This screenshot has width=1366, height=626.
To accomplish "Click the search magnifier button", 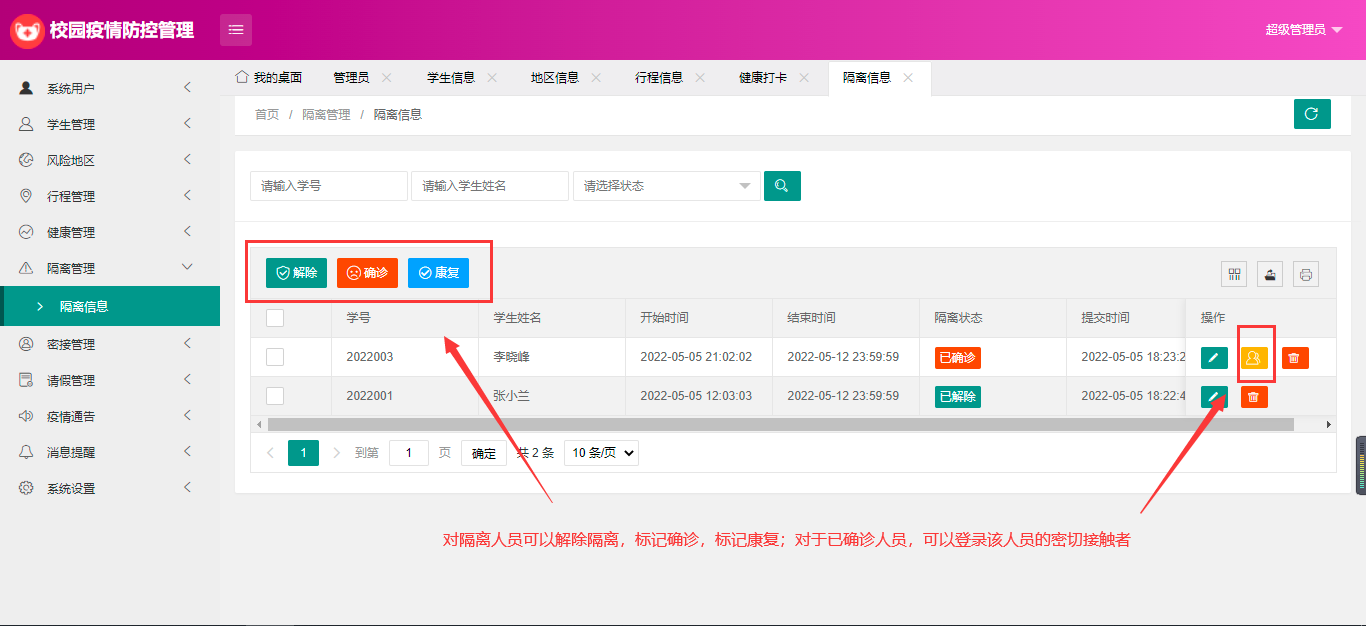I will click(x=782, y=186).
